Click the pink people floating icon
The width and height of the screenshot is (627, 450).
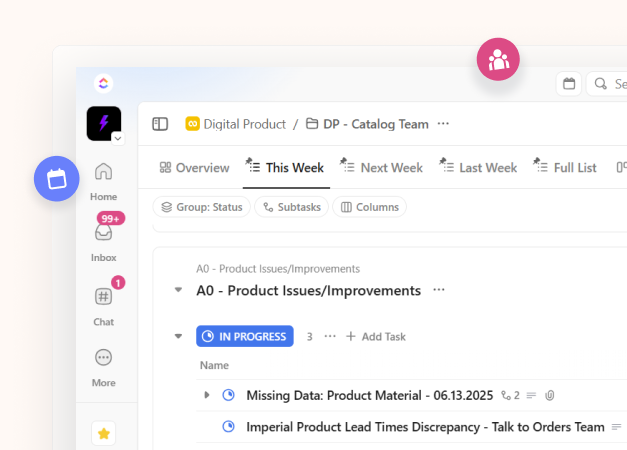tap(498, 60)
